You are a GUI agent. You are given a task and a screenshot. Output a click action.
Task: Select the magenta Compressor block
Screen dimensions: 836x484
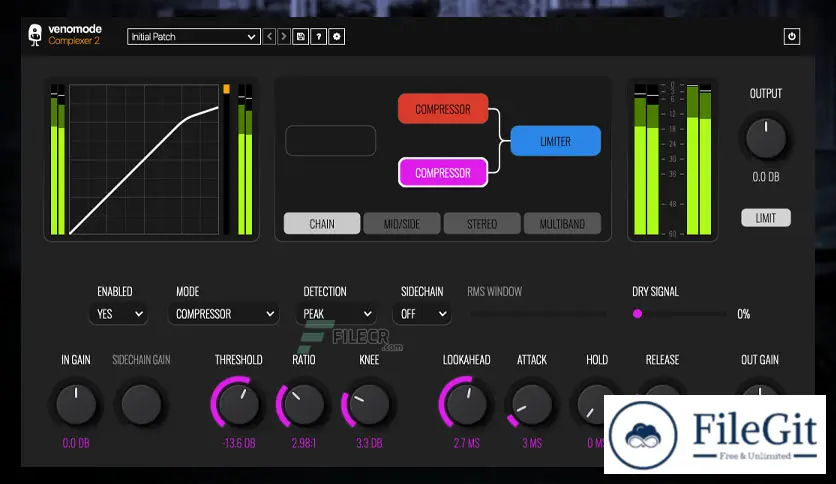[443, 173]
